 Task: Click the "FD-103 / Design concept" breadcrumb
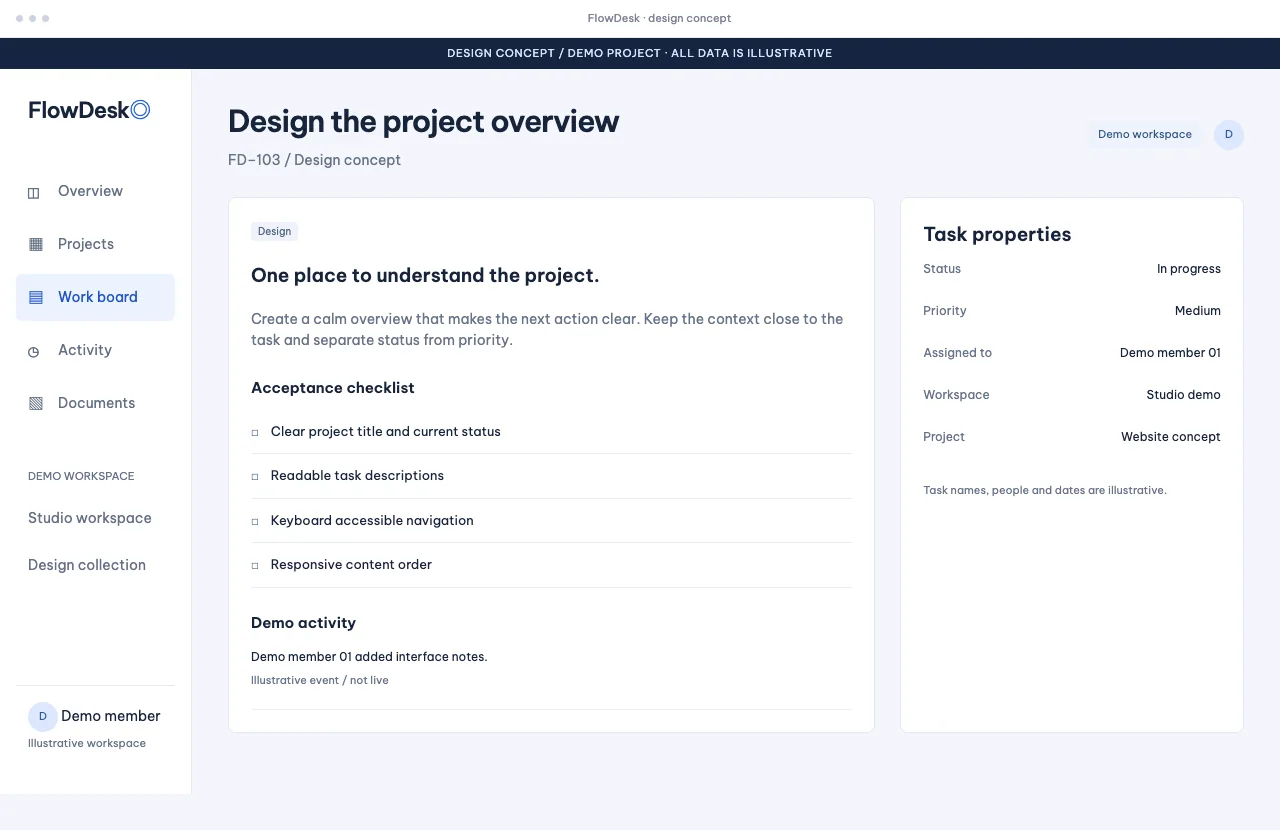tap(314, 160)
